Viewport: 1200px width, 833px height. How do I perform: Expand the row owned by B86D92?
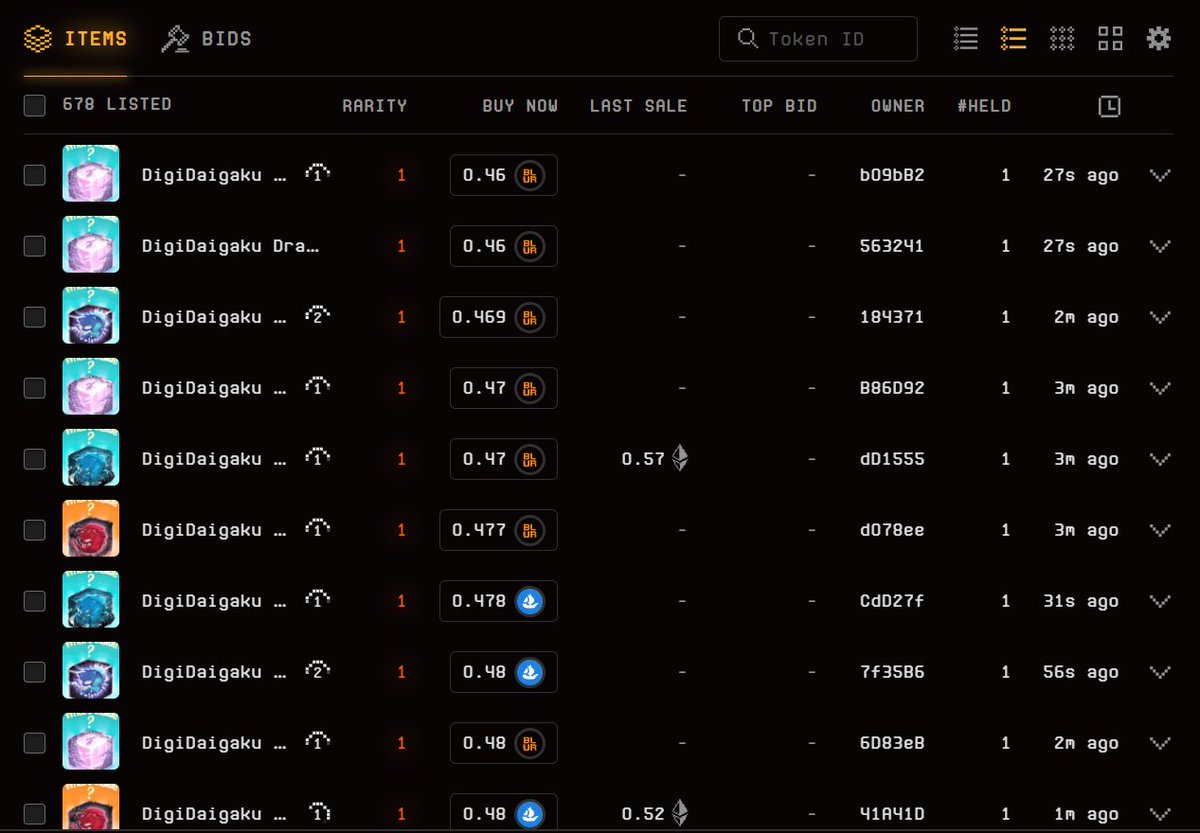[1160, 388]
